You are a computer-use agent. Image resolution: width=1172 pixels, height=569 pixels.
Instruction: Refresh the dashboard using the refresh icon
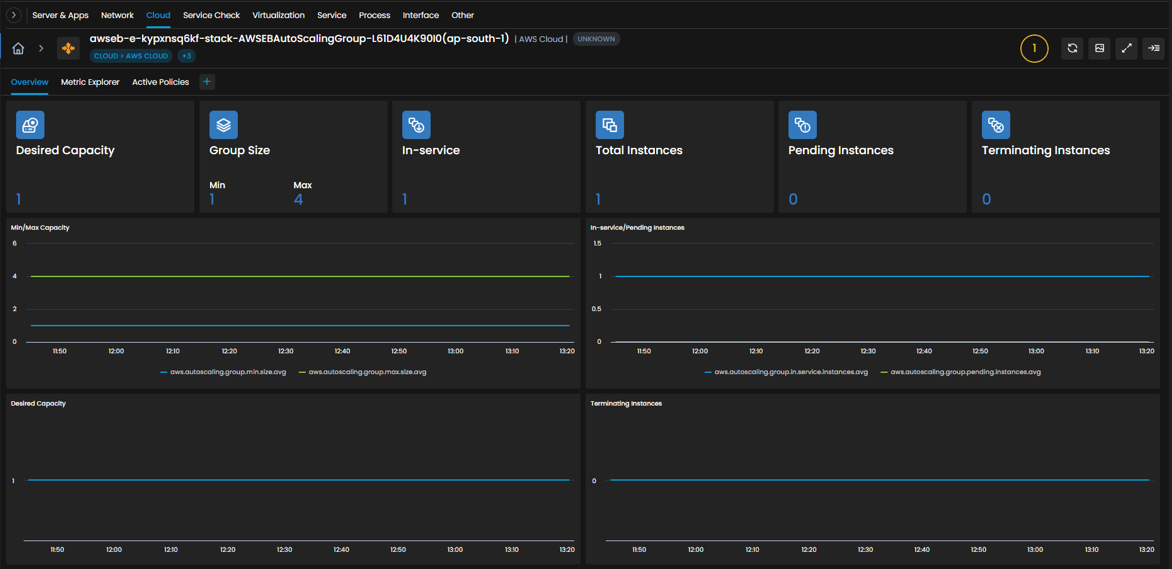[1072, 48]
